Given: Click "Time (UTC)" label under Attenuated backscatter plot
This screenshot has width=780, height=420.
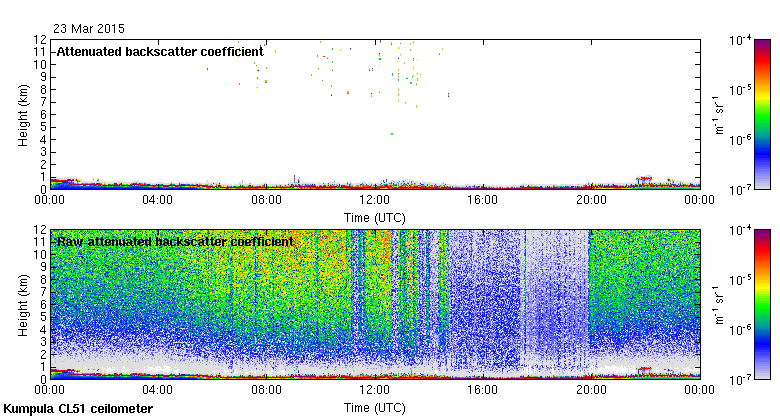Looking at the screenshot, I should pyautogui.click(x=375, y=218).
